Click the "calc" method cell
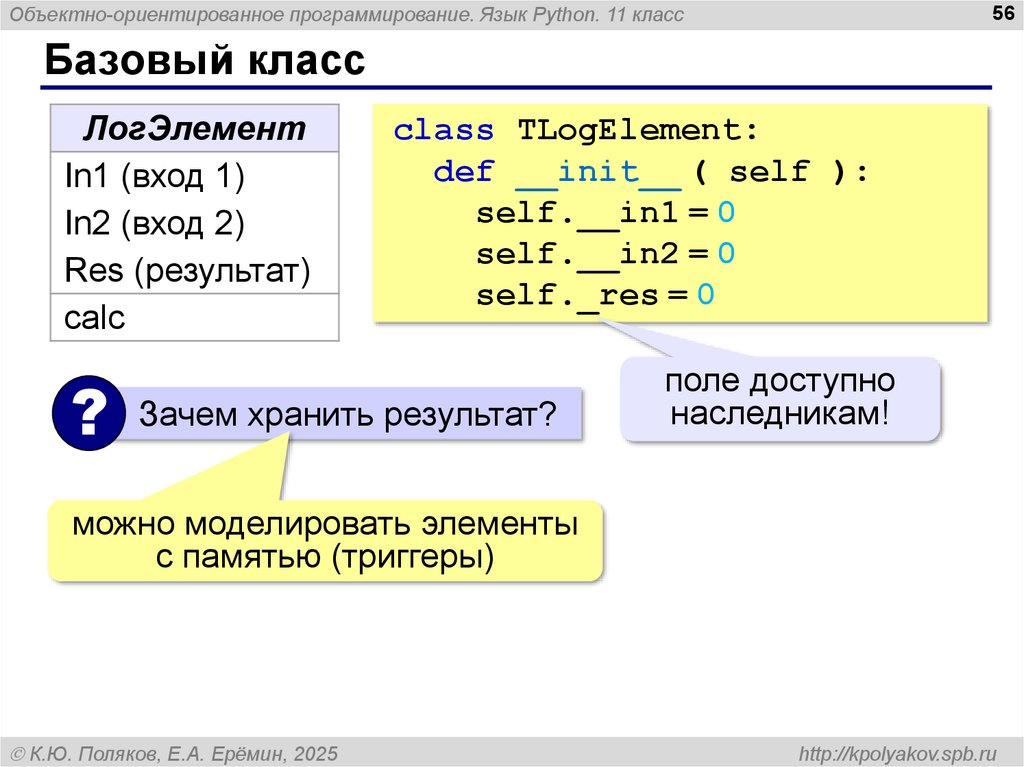 pos(96,318)
